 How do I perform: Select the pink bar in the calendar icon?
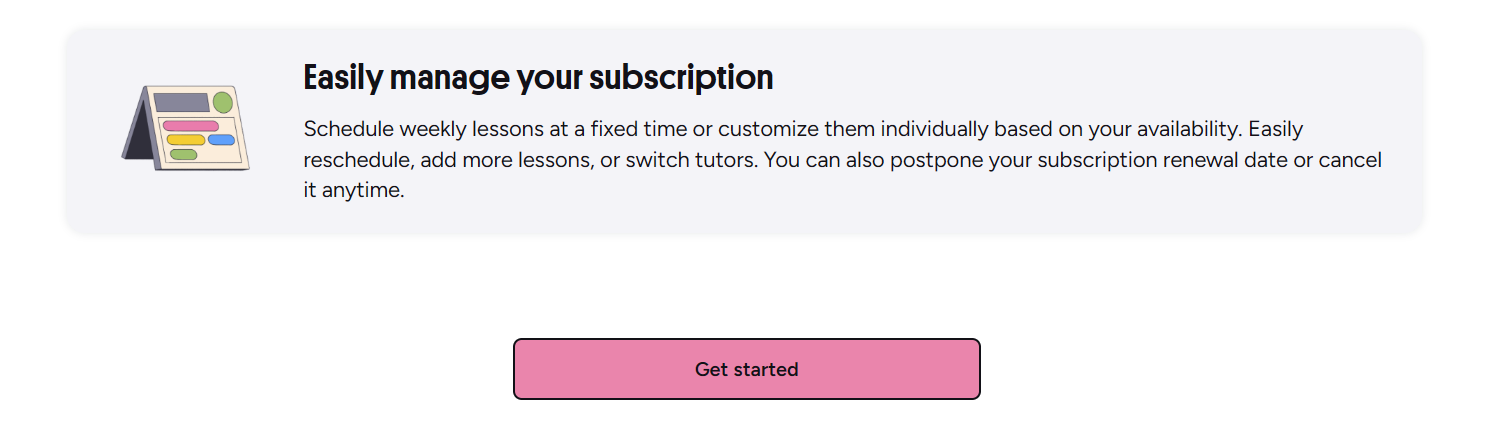click(191, 126)
